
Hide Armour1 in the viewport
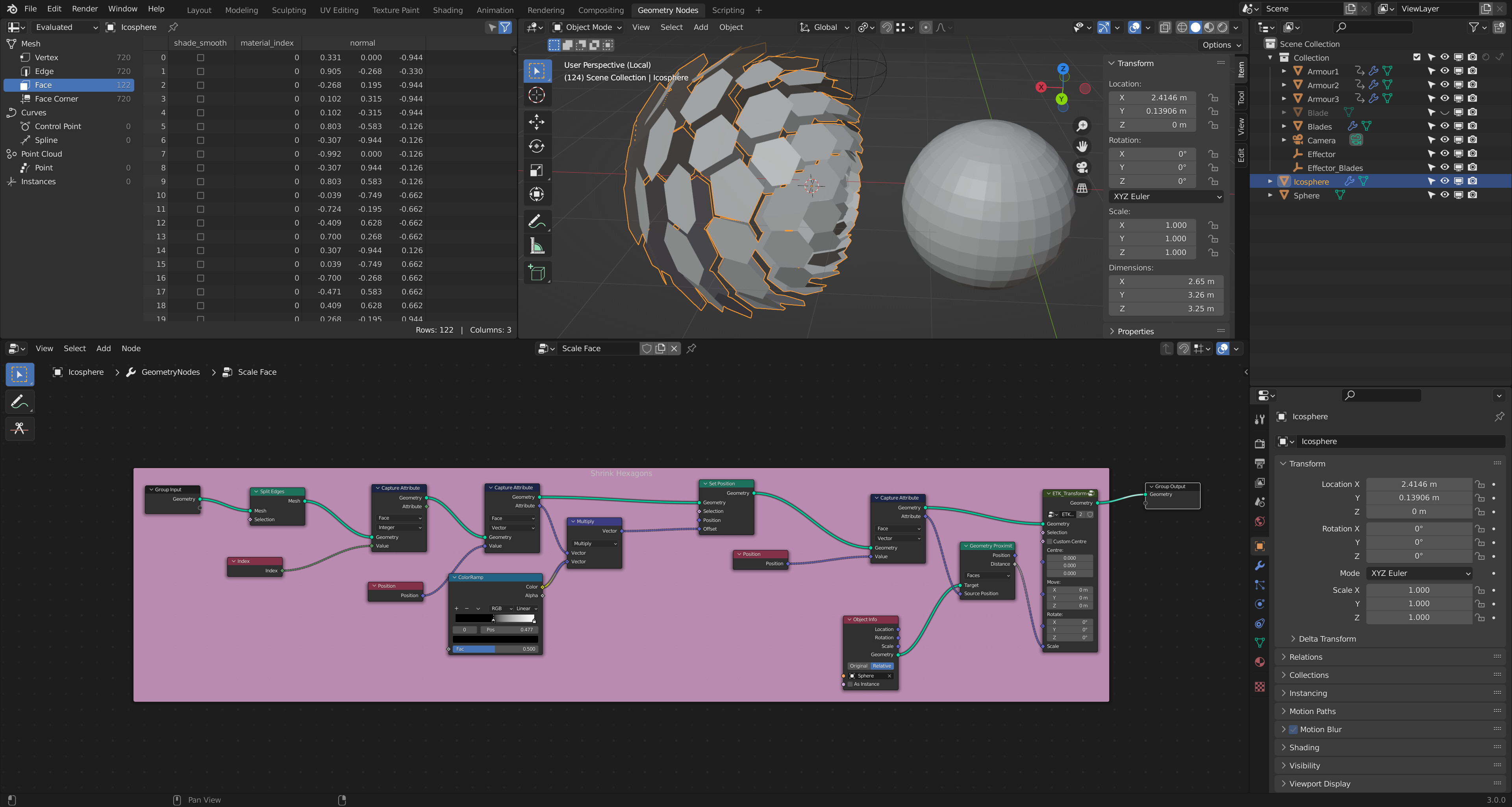tap(1445, 71)
